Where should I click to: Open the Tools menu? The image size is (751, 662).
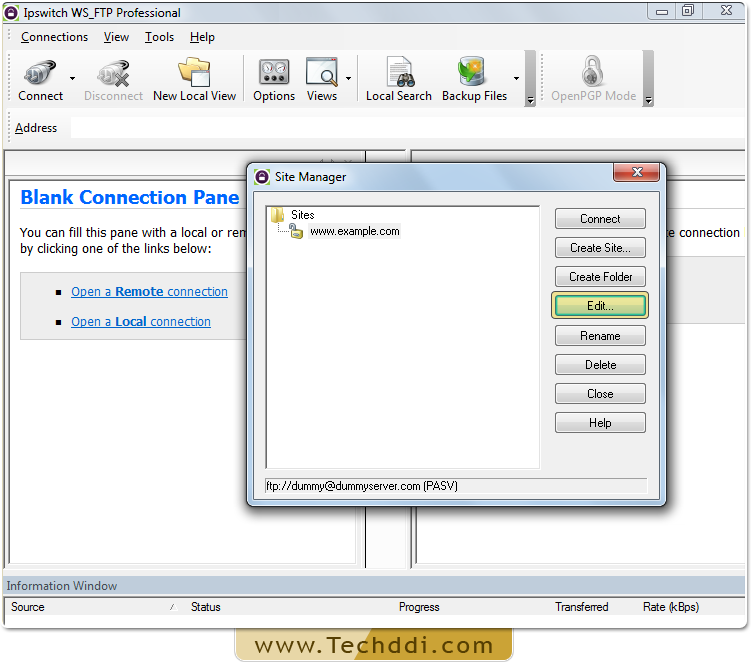point(159,37)
